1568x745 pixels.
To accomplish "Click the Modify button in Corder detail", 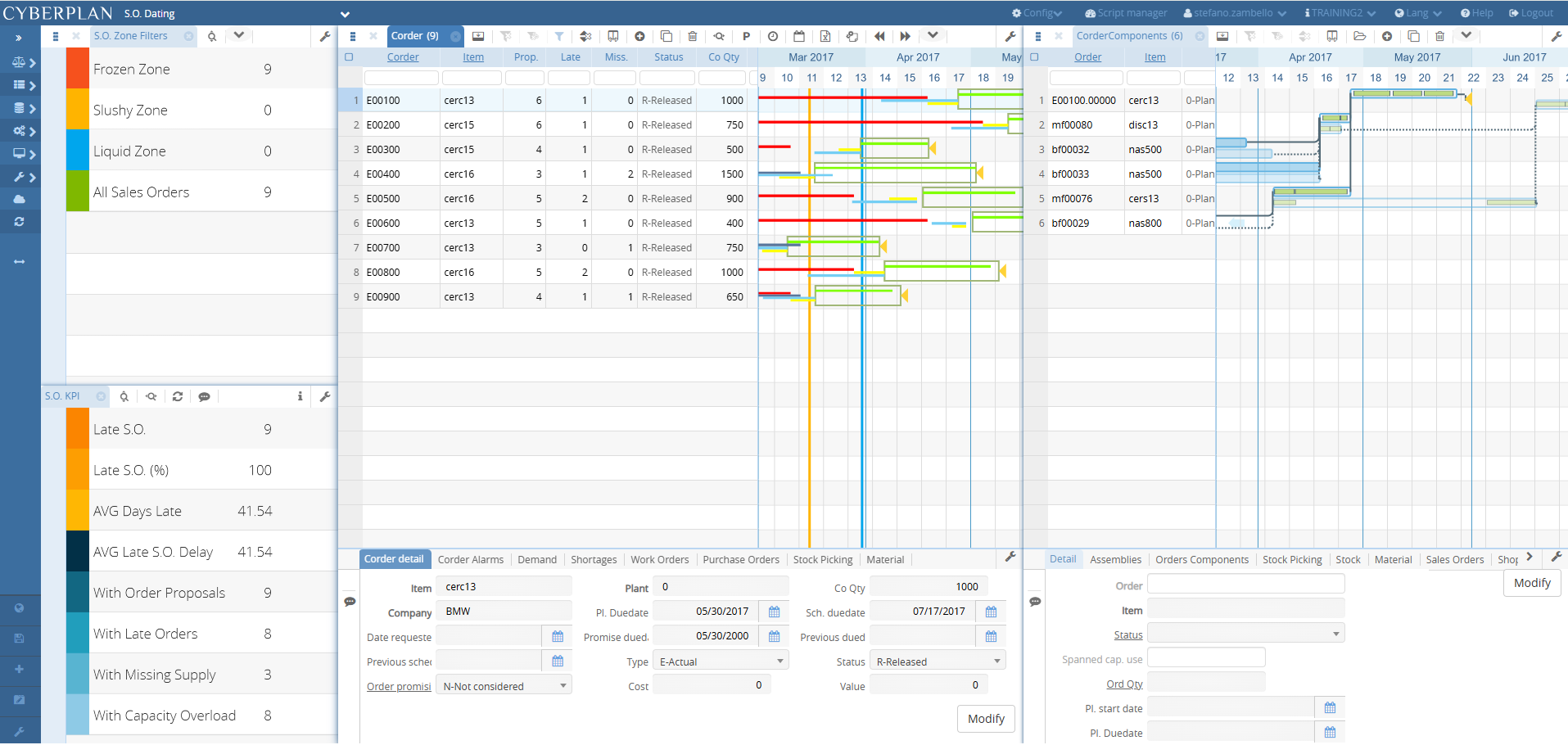I will click(x=986, y=719).
